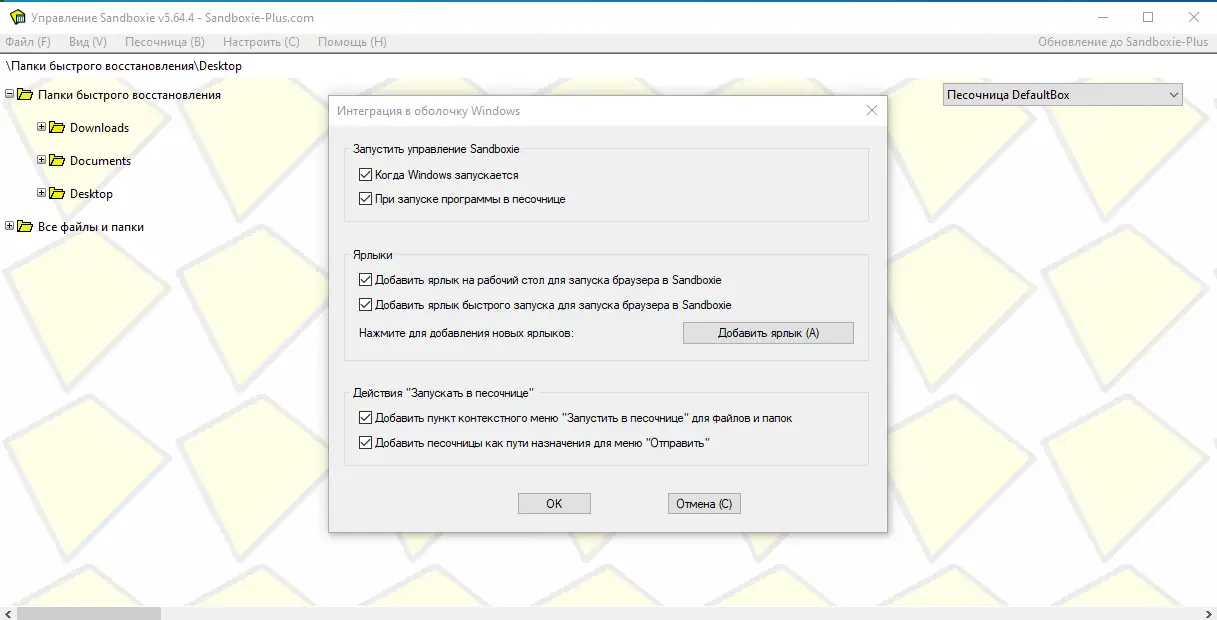
Task: Click 'Обновление до Sandboxie-Plus' menu item
Action: point(1124,42)
